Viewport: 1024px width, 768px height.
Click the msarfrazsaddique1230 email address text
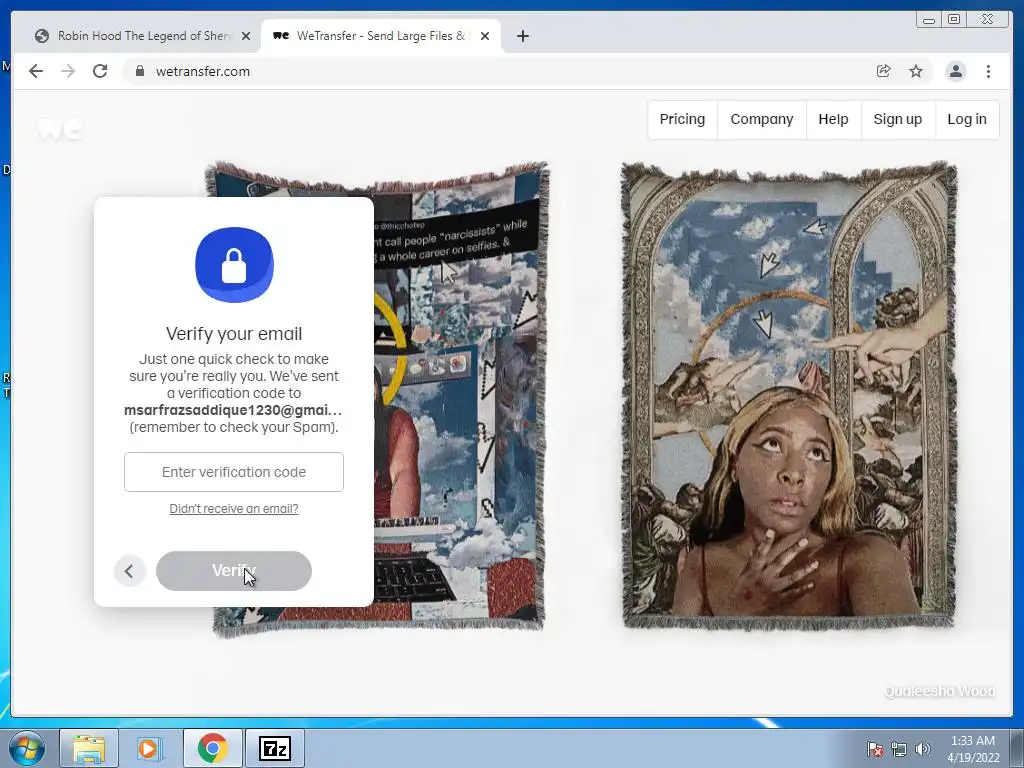[233, 410]
